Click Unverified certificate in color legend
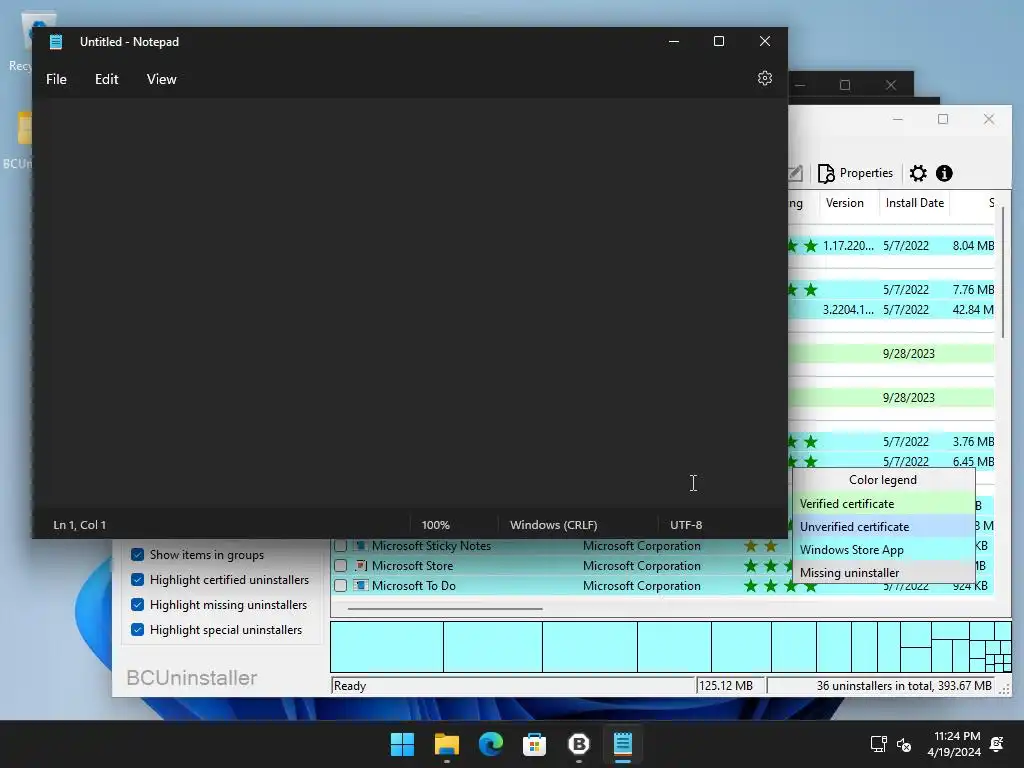 point(884,526)
